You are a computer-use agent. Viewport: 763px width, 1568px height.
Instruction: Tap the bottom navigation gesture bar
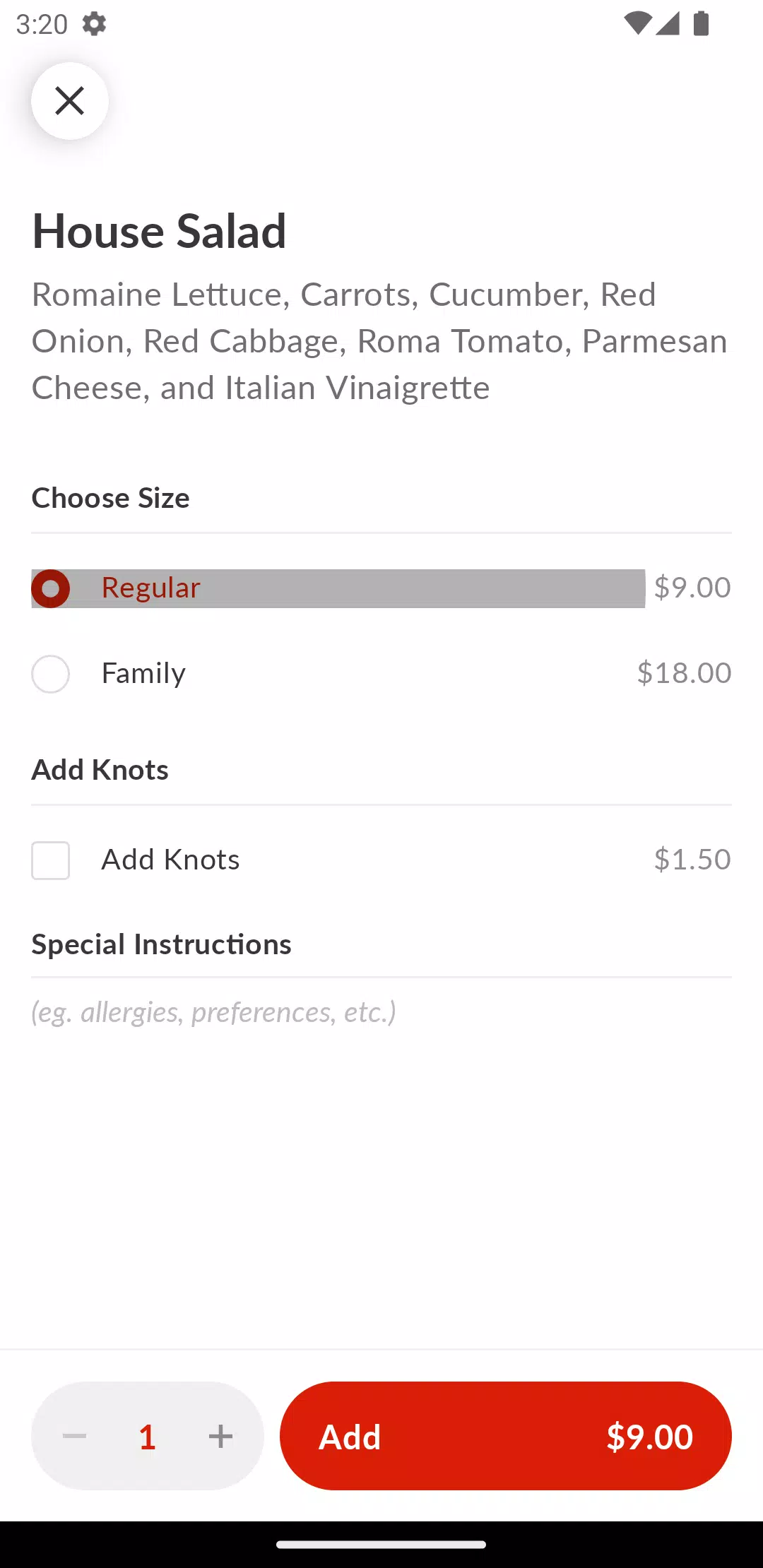pos(381,1545)
